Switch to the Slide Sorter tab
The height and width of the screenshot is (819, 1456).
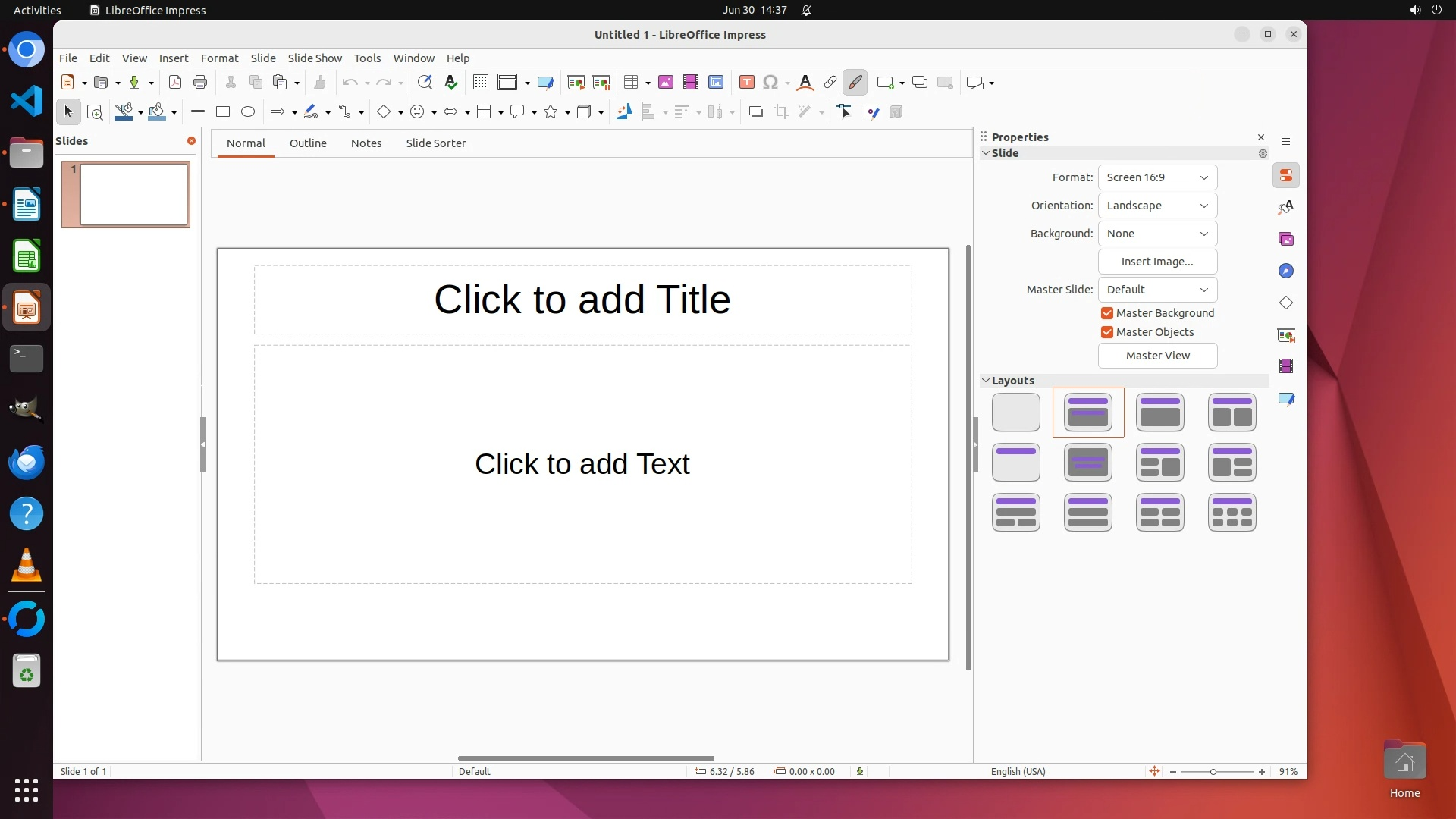[435, 143]
